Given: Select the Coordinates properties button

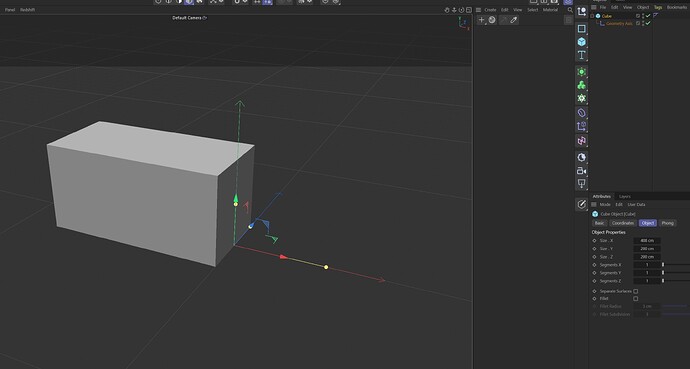Looking at the screenshot, I should click(x=623, y=223).
